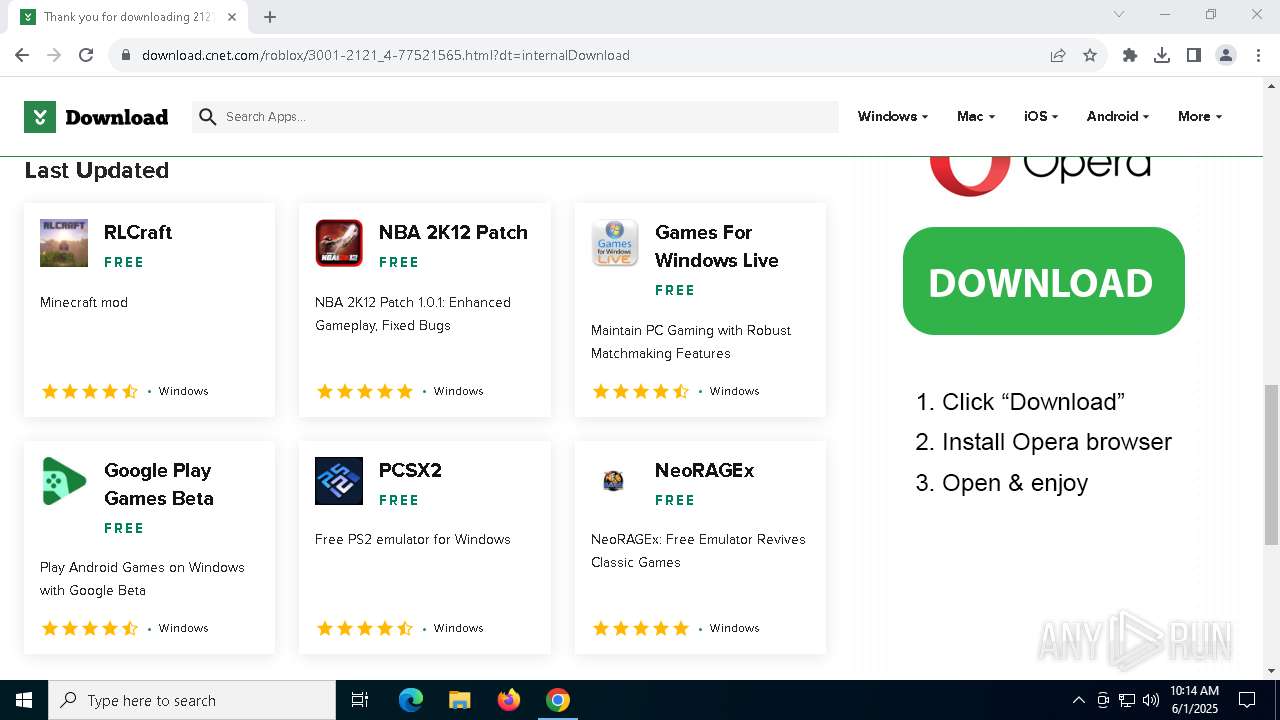Launch Firefox from taskbar
Viewport: 1280px width, 720px height.
[509, 700]
